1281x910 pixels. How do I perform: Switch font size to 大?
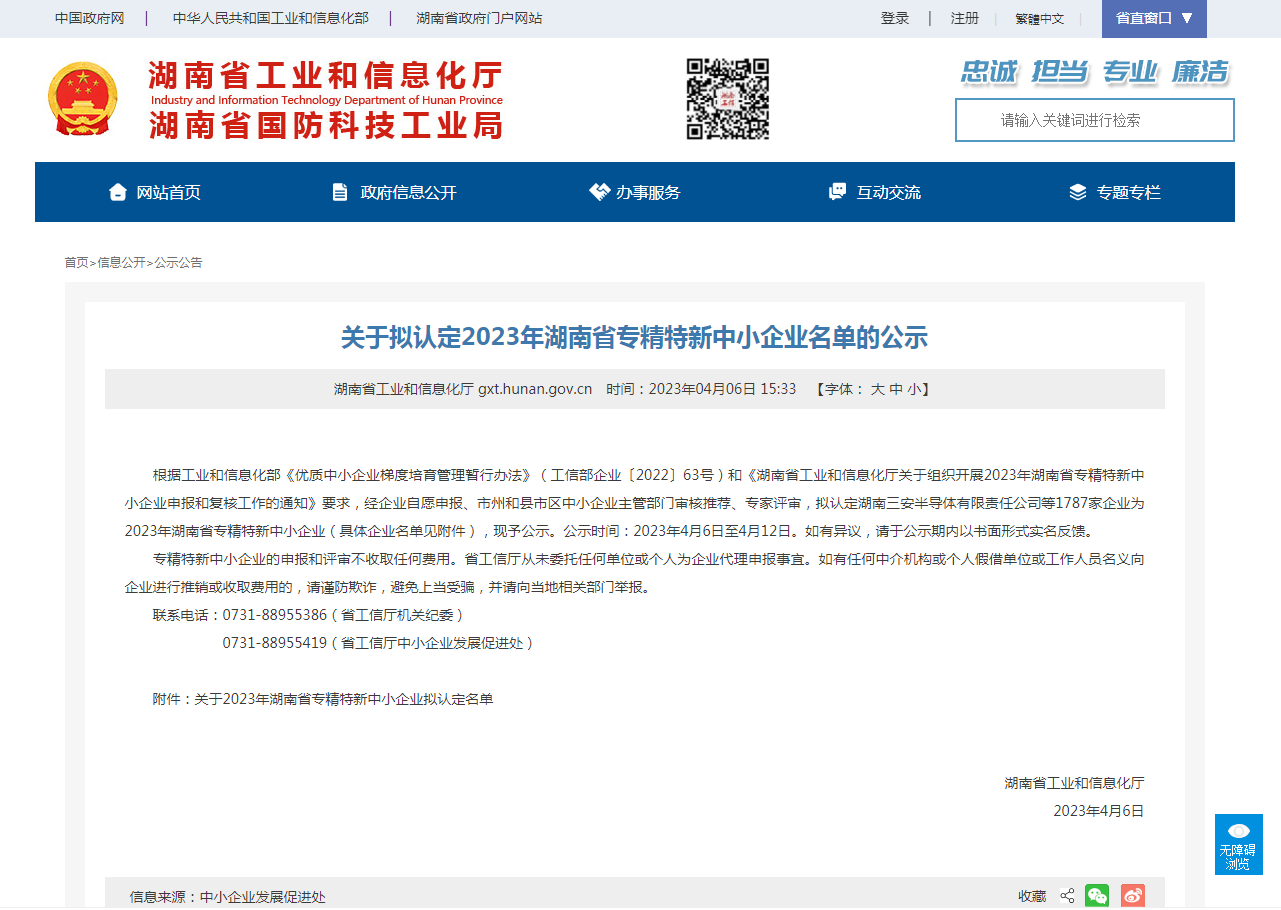point(876,389)
